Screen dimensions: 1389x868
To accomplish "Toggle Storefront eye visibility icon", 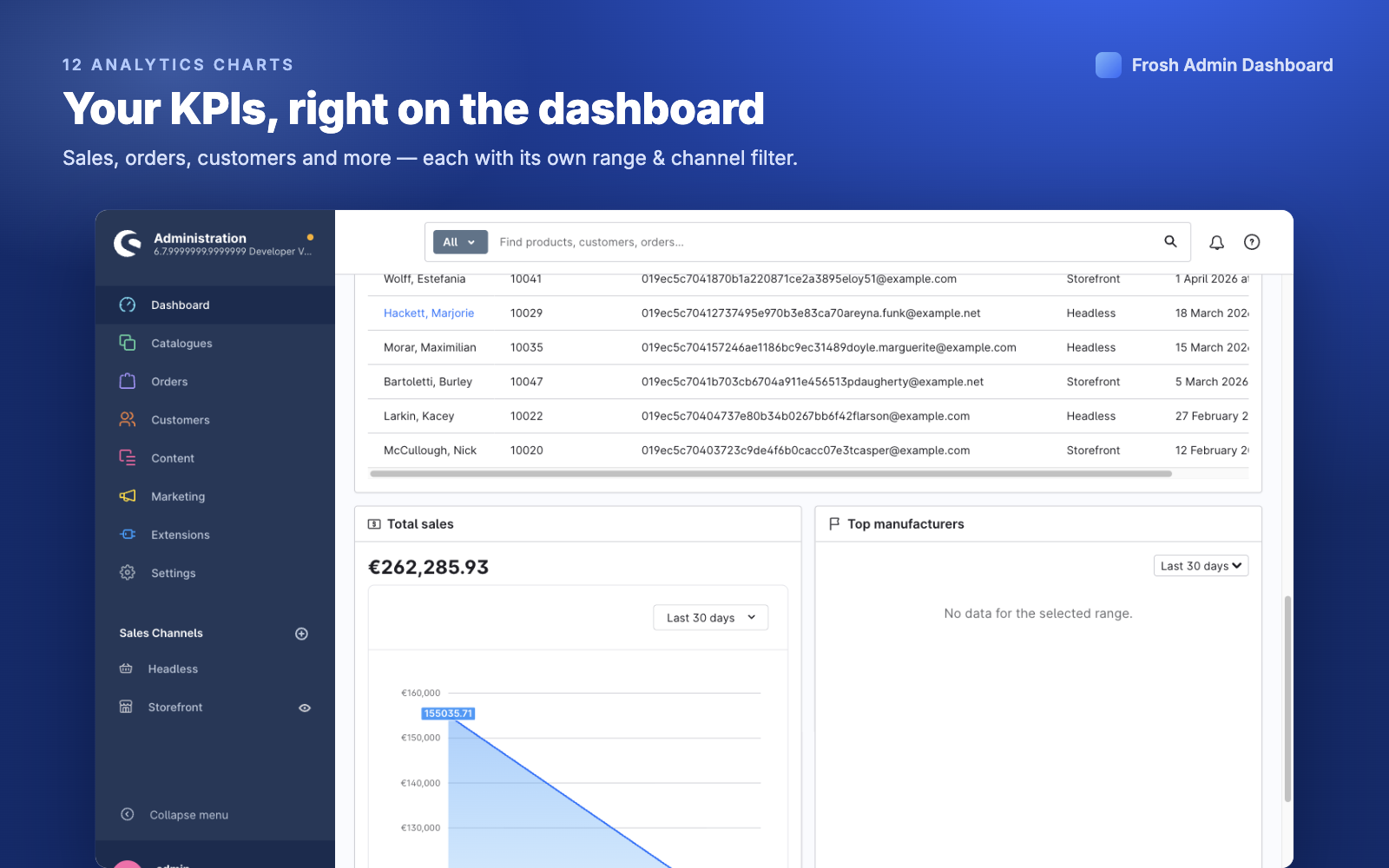I will (305, 707).
